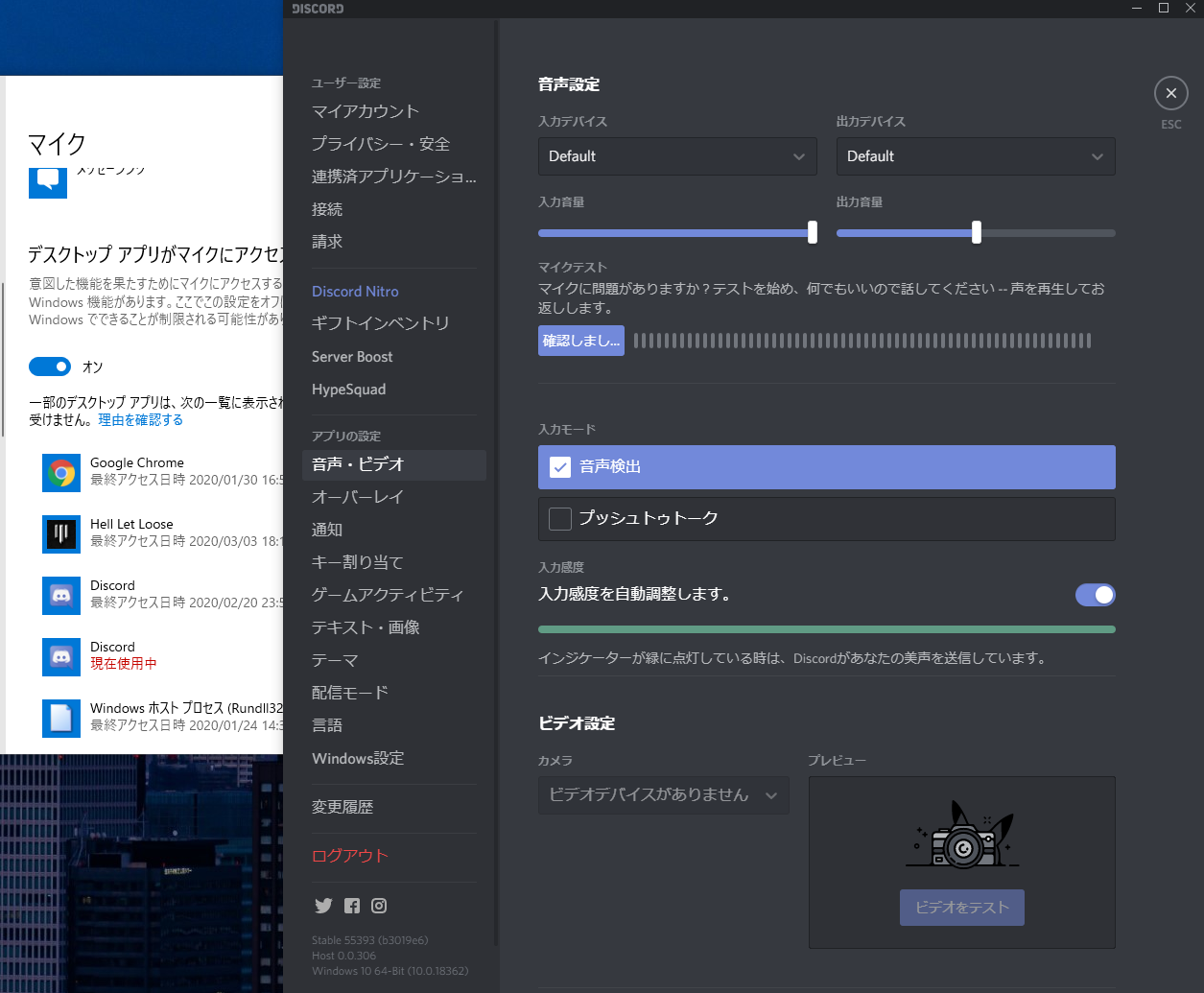Open the 出力デバイス Default dropdown
Viewport: 1204px width, 993px height.
(x=976, y=156)
